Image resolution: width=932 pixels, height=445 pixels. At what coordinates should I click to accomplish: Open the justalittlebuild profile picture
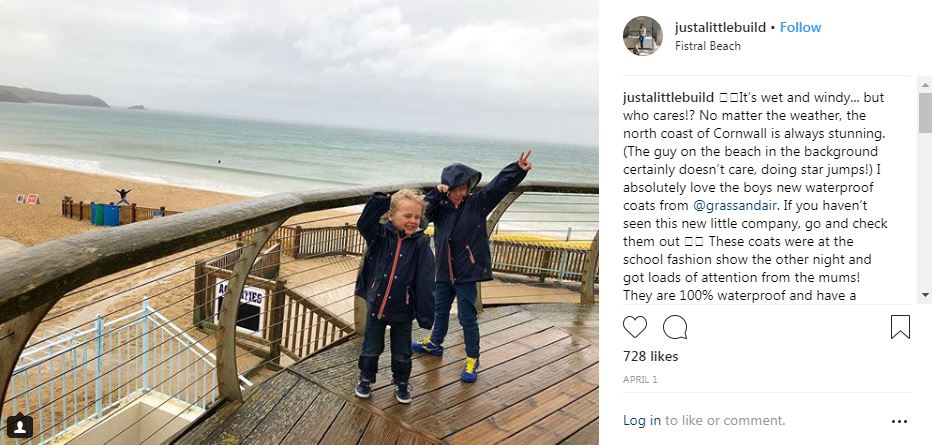643,36
